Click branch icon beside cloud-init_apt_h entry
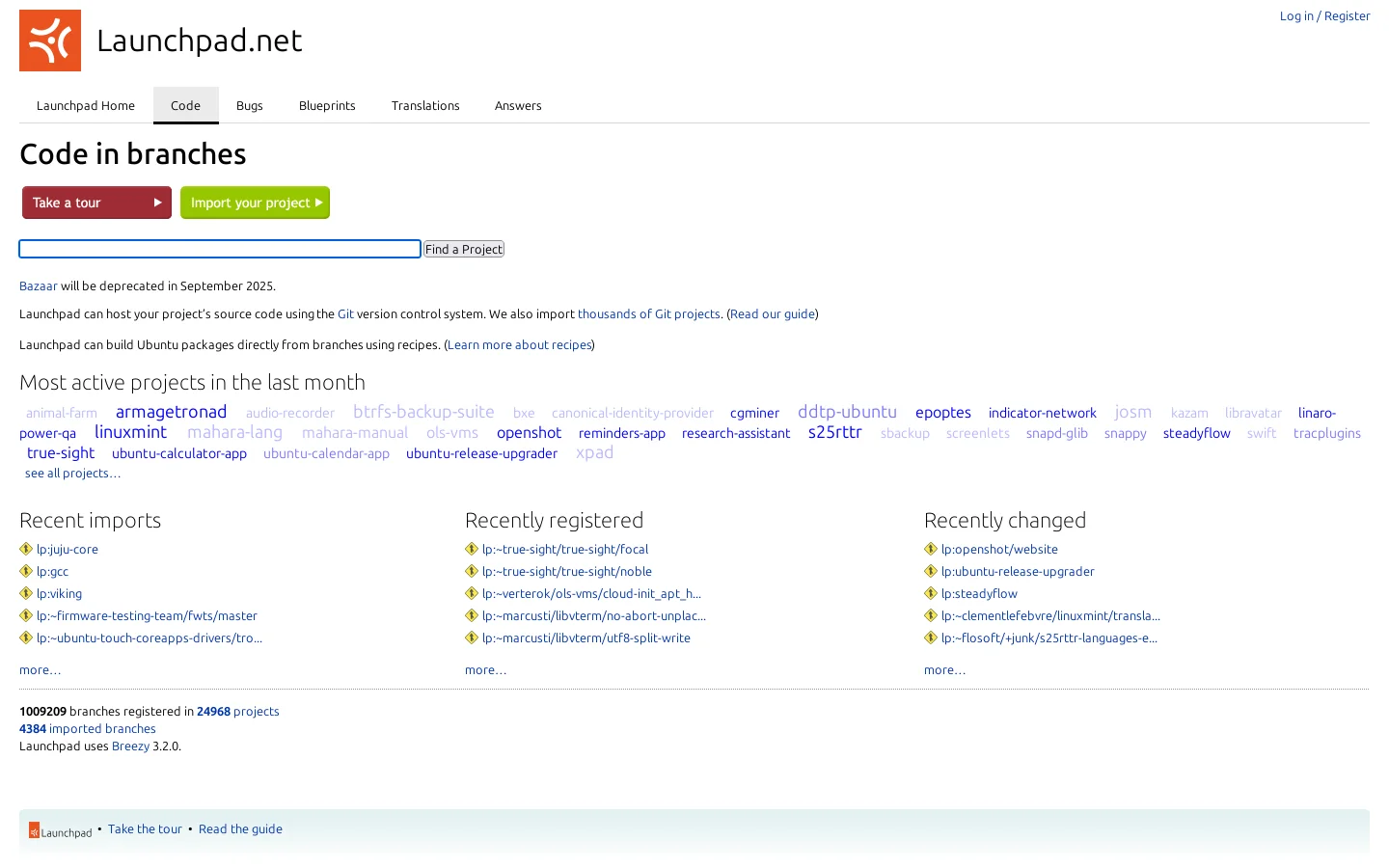Image resolution: width=1389 pixels, height=868 pixels. (x=472, y=593)
